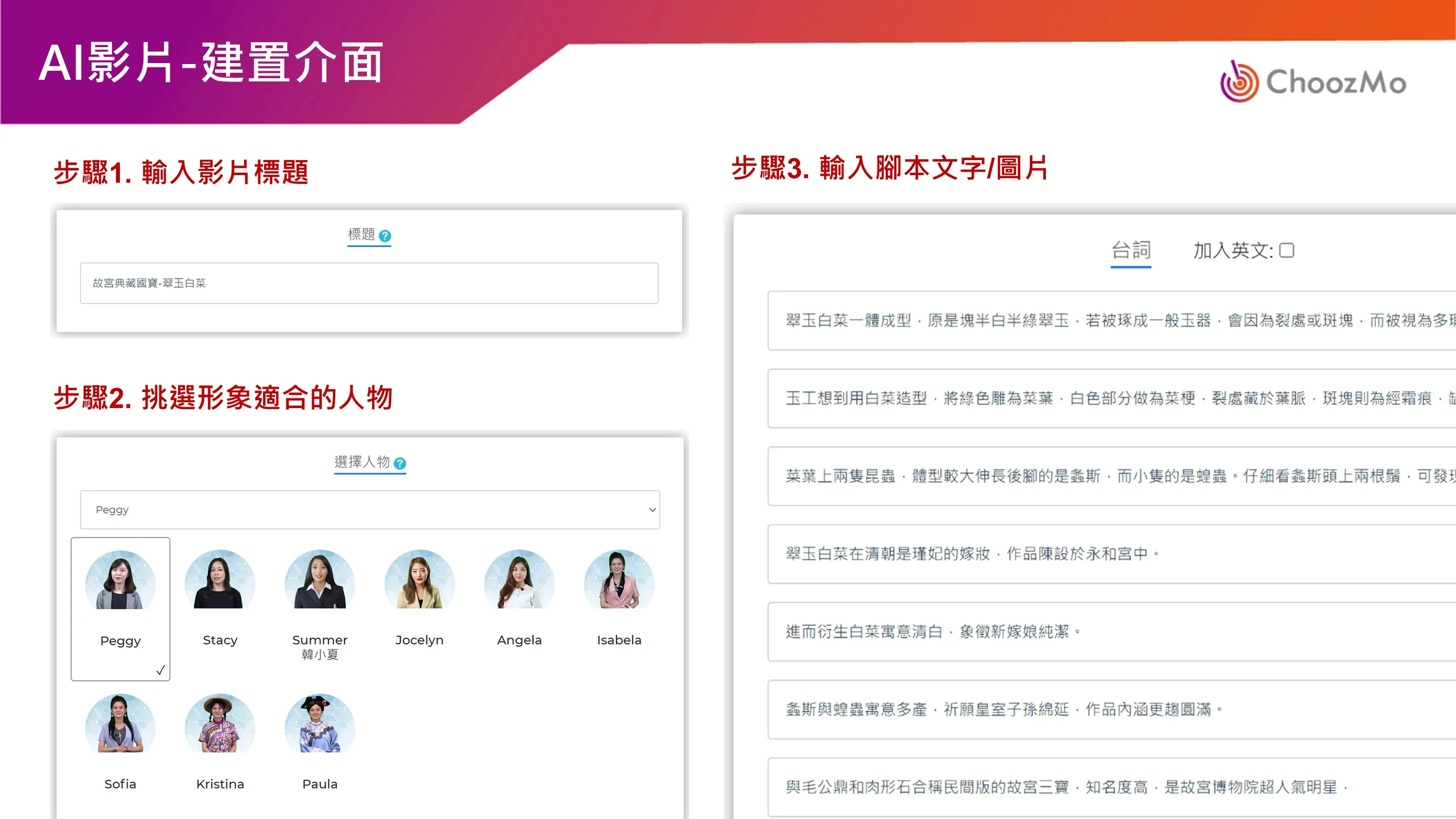
Task: Pick the Jocelyn avatar
Action: coord(419,581)
